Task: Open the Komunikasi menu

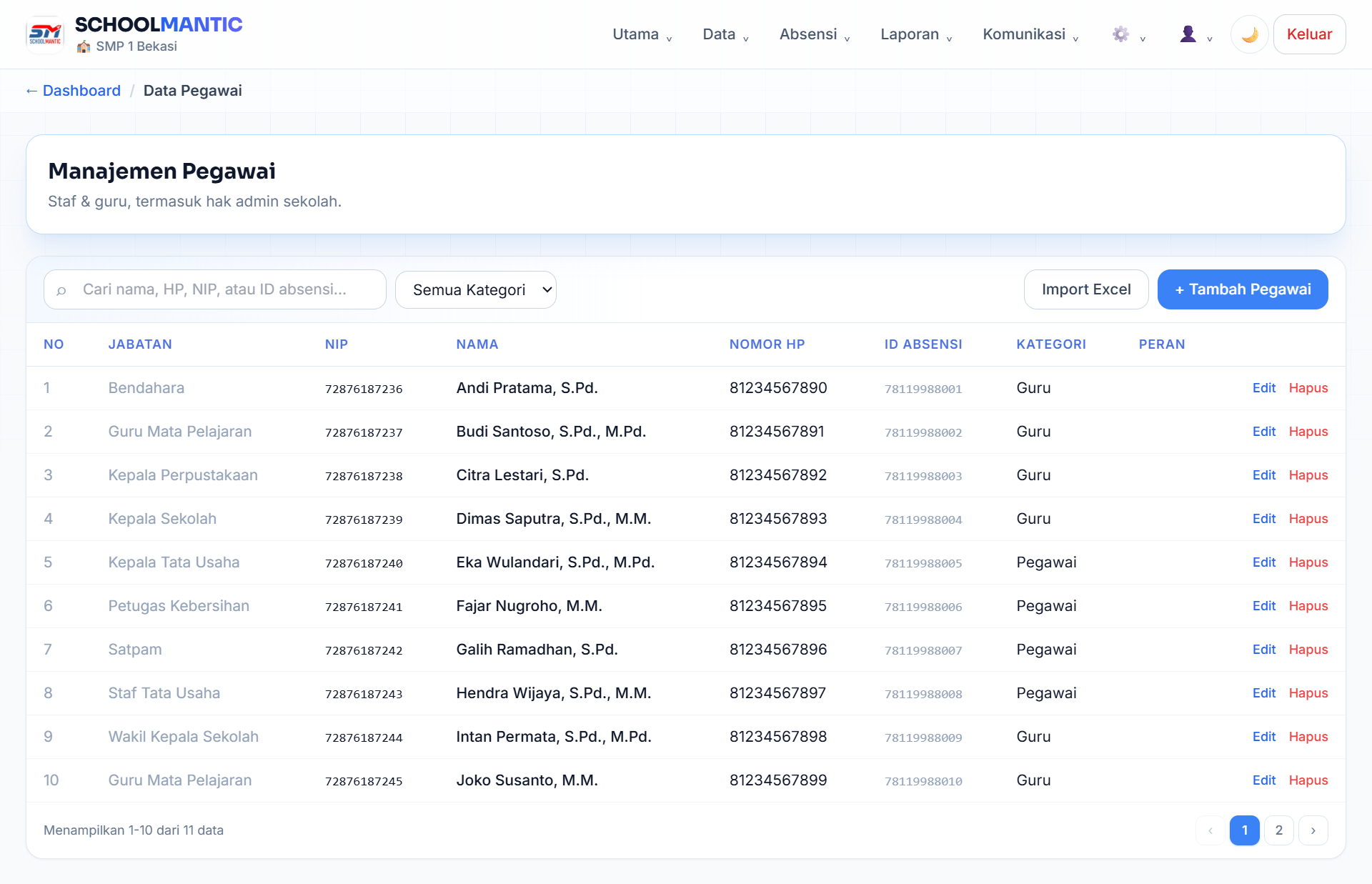Action: [1030, 34]
